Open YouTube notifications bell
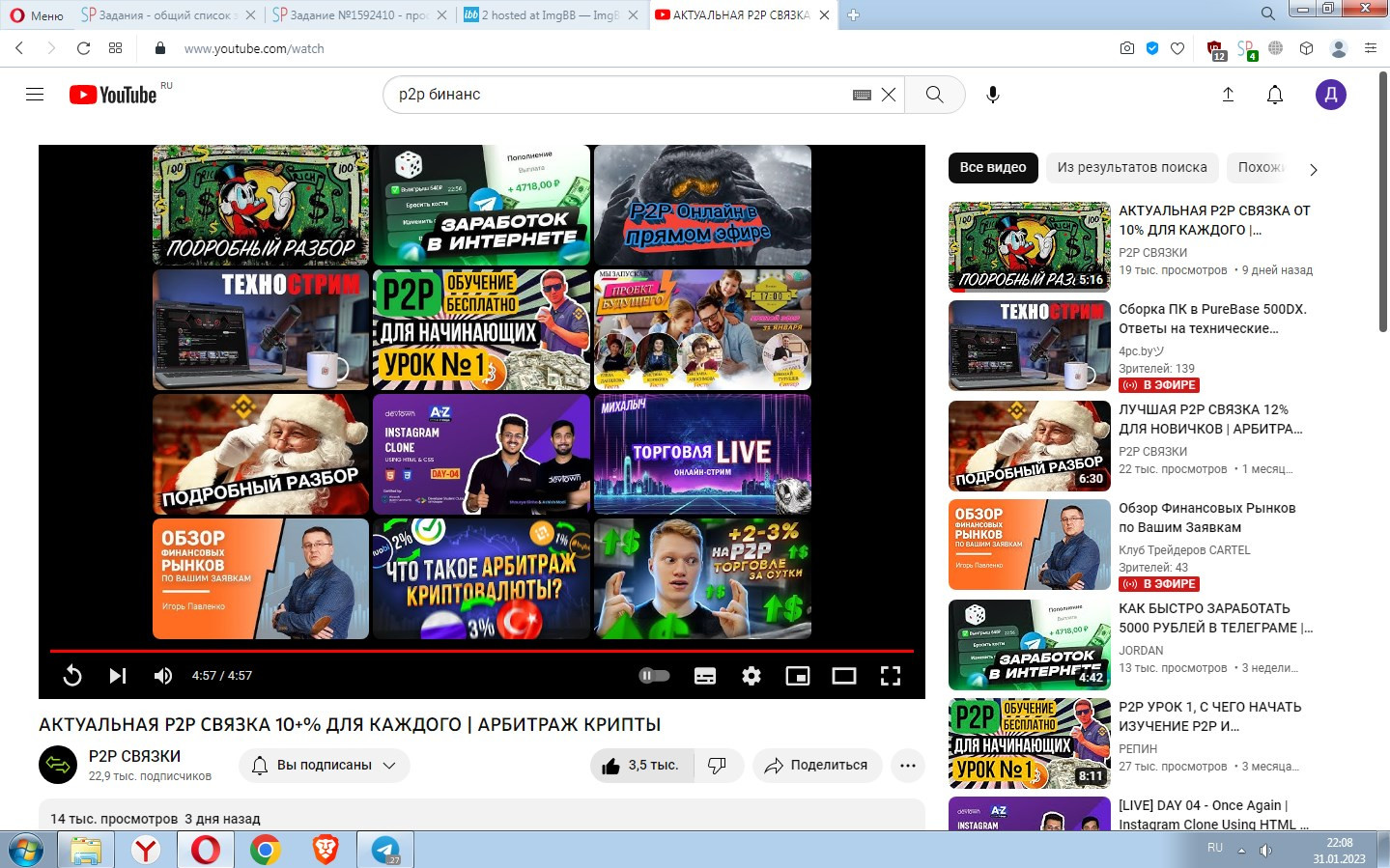The width and height of the screenshot is (1390, 868). point(1275,95)
